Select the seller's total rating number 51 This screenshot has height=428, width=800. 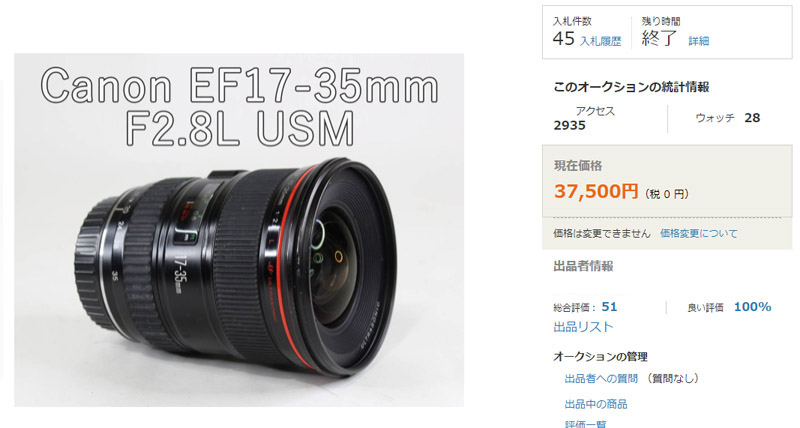tap(609, 307)
